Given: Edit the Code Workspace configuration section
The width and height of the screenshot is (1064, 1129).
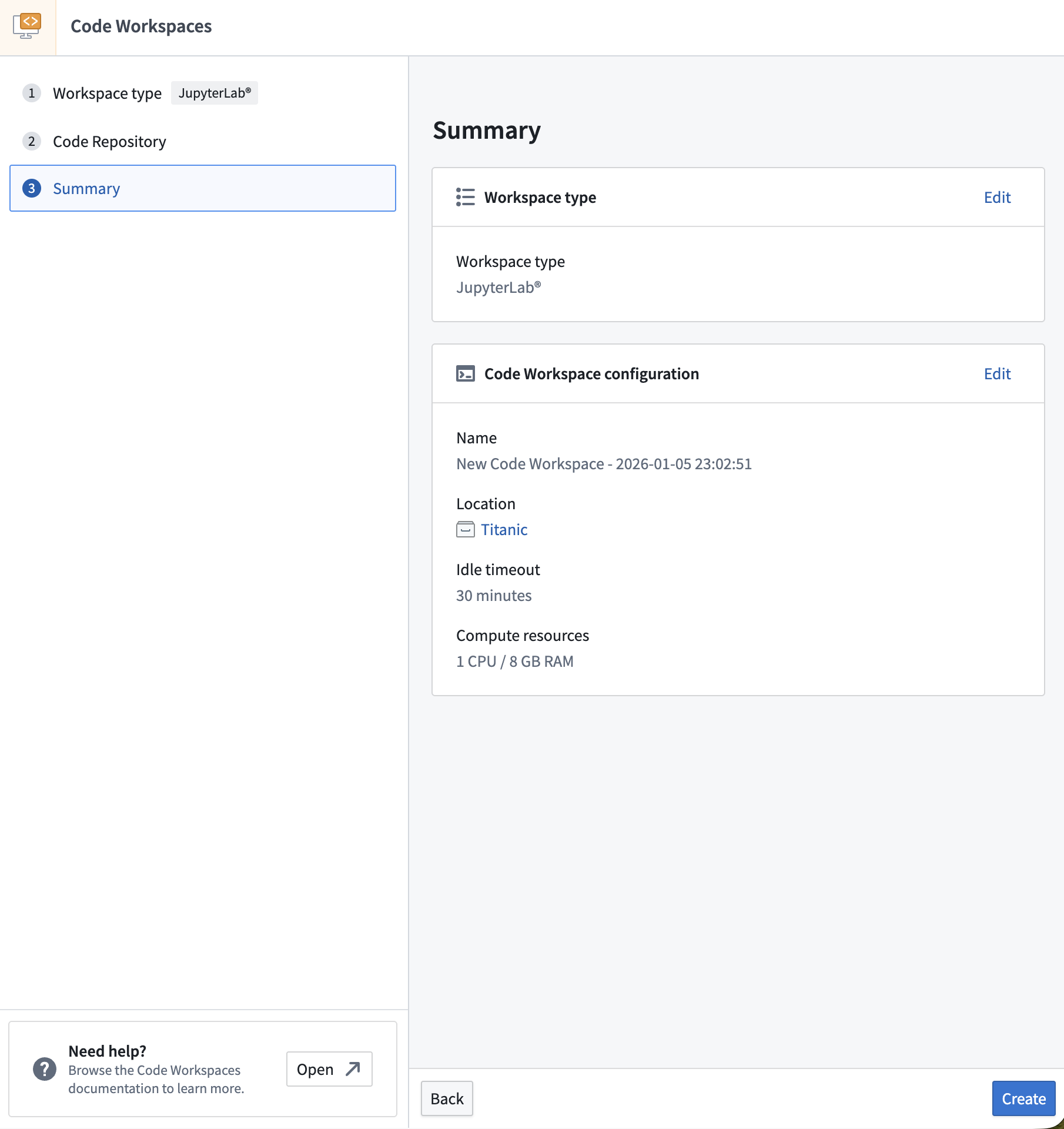Looking at the screenshot, I should (x=997, y=374).
